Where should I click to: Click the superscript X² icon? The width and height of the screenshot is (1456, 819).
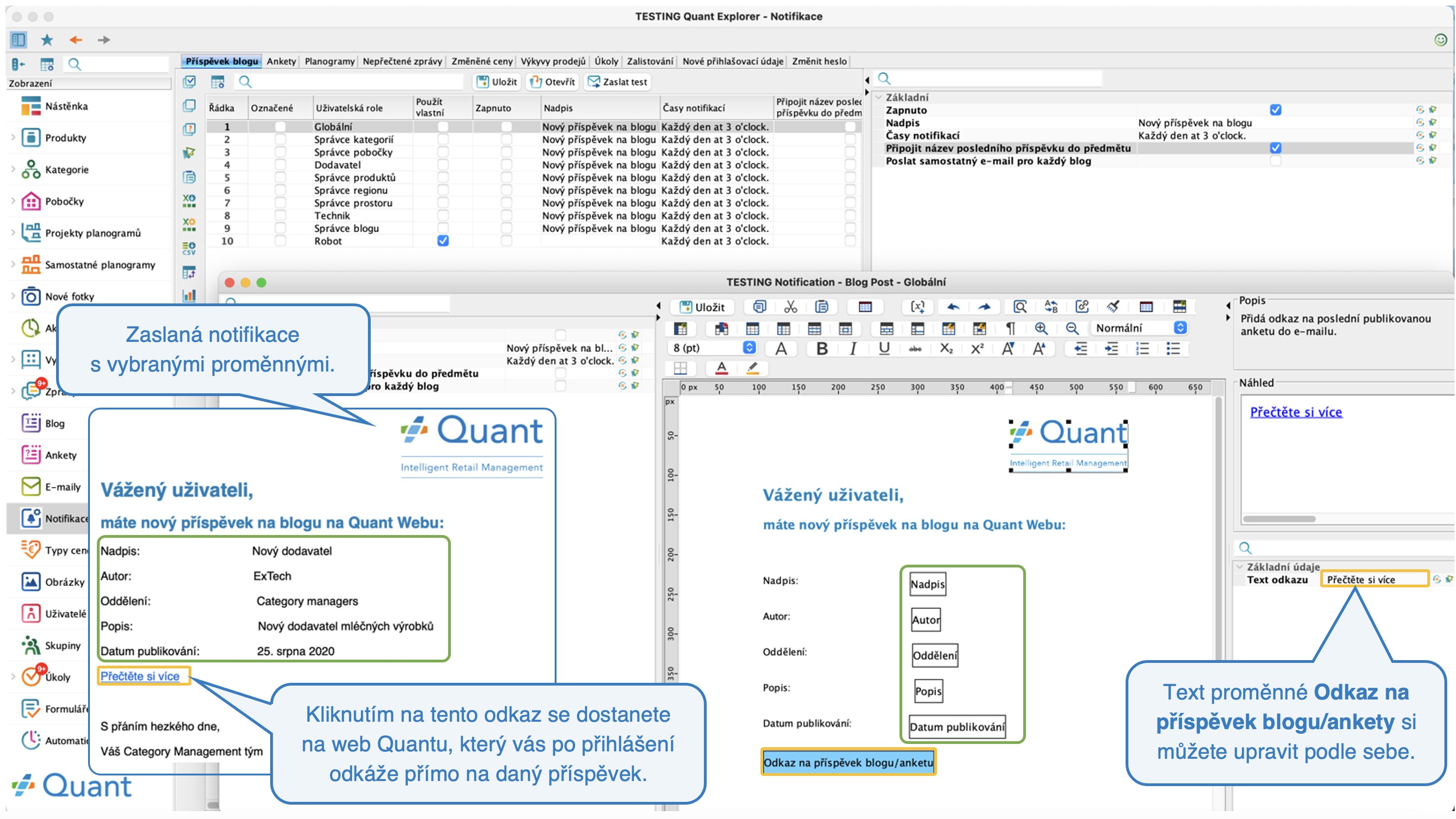click(x=977, y=348)
